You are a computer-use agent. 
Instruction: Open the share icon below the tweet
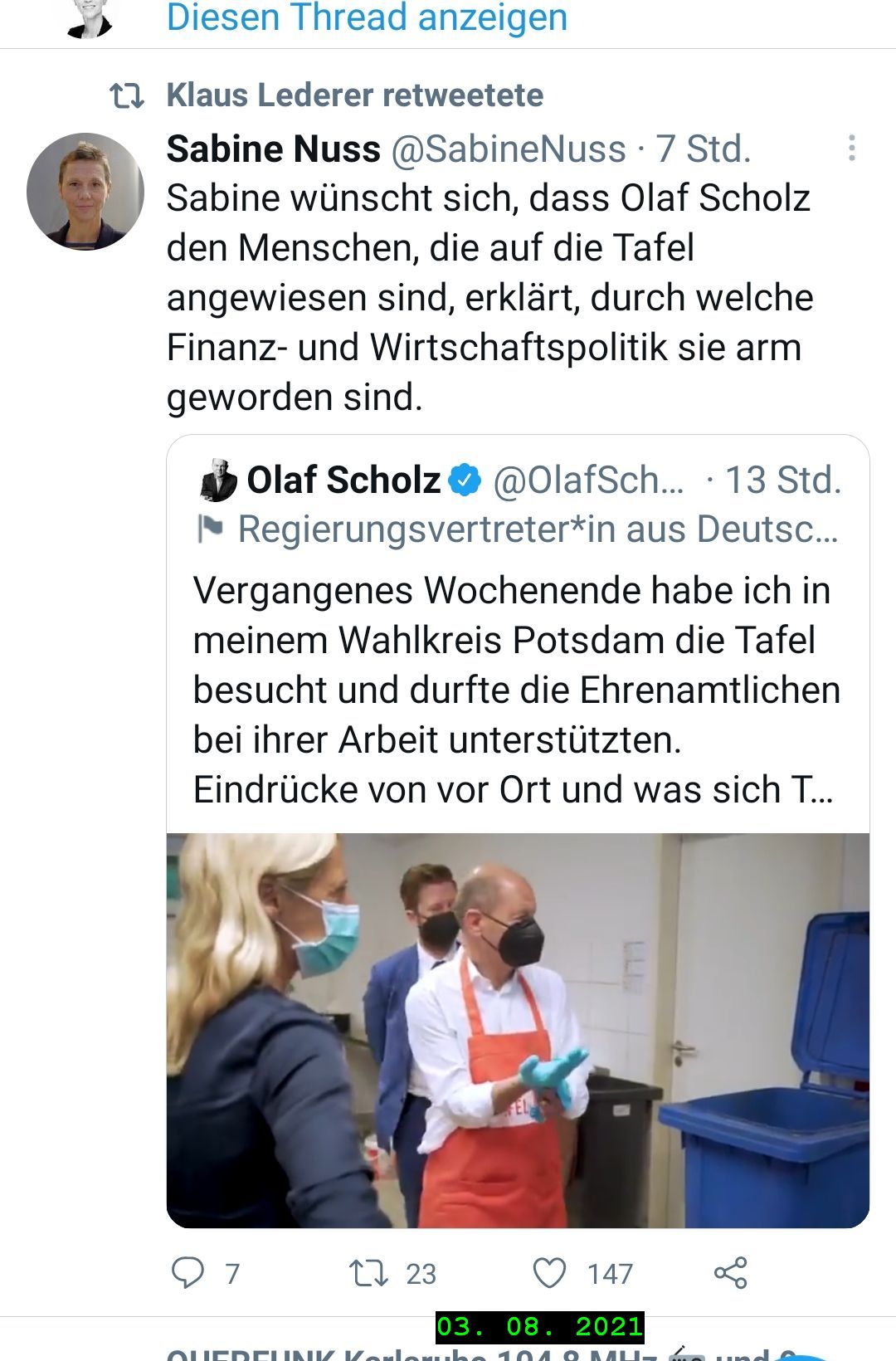731,1272
